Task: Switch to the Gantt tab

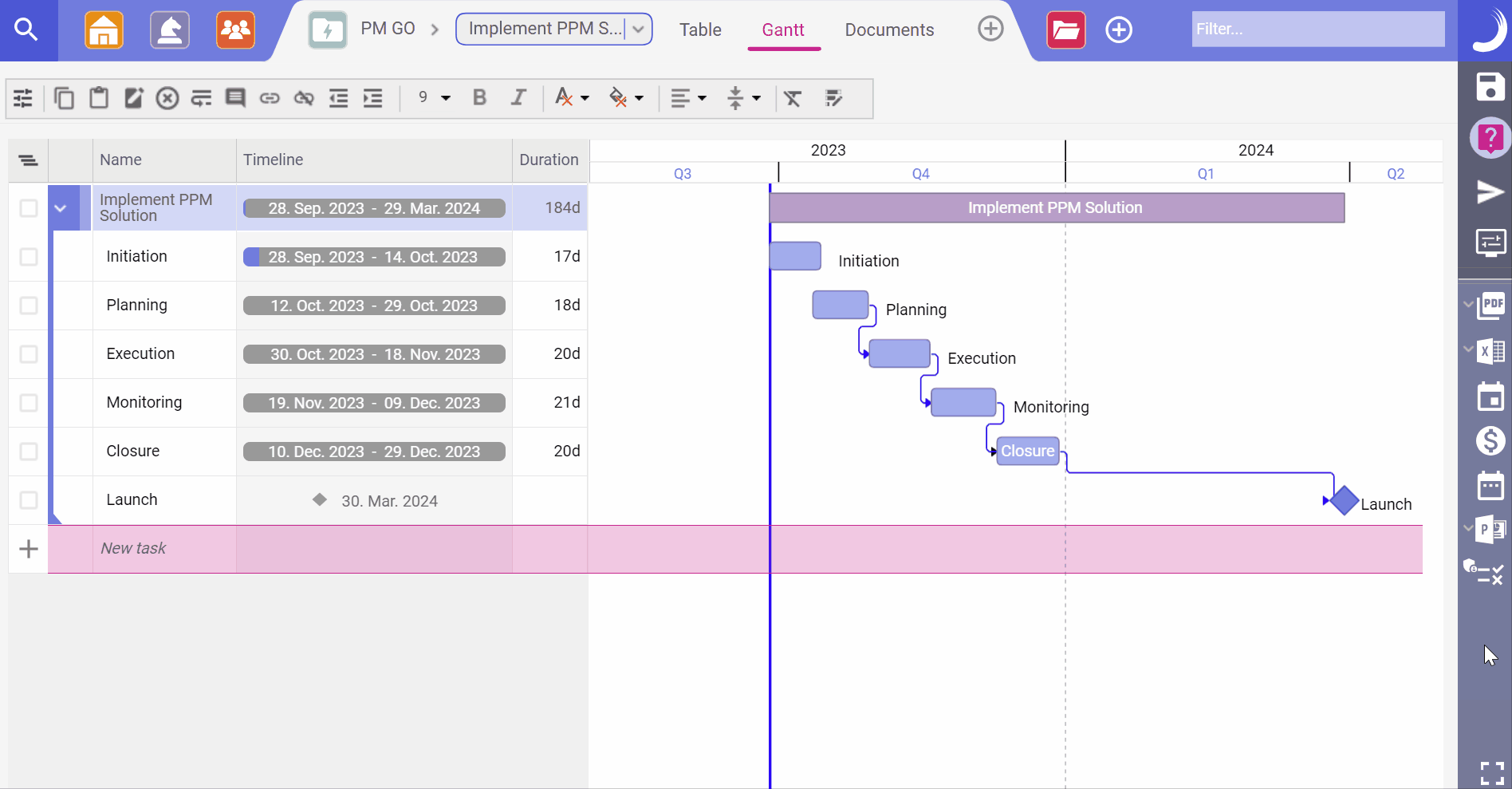Action: tap(783, 30)
